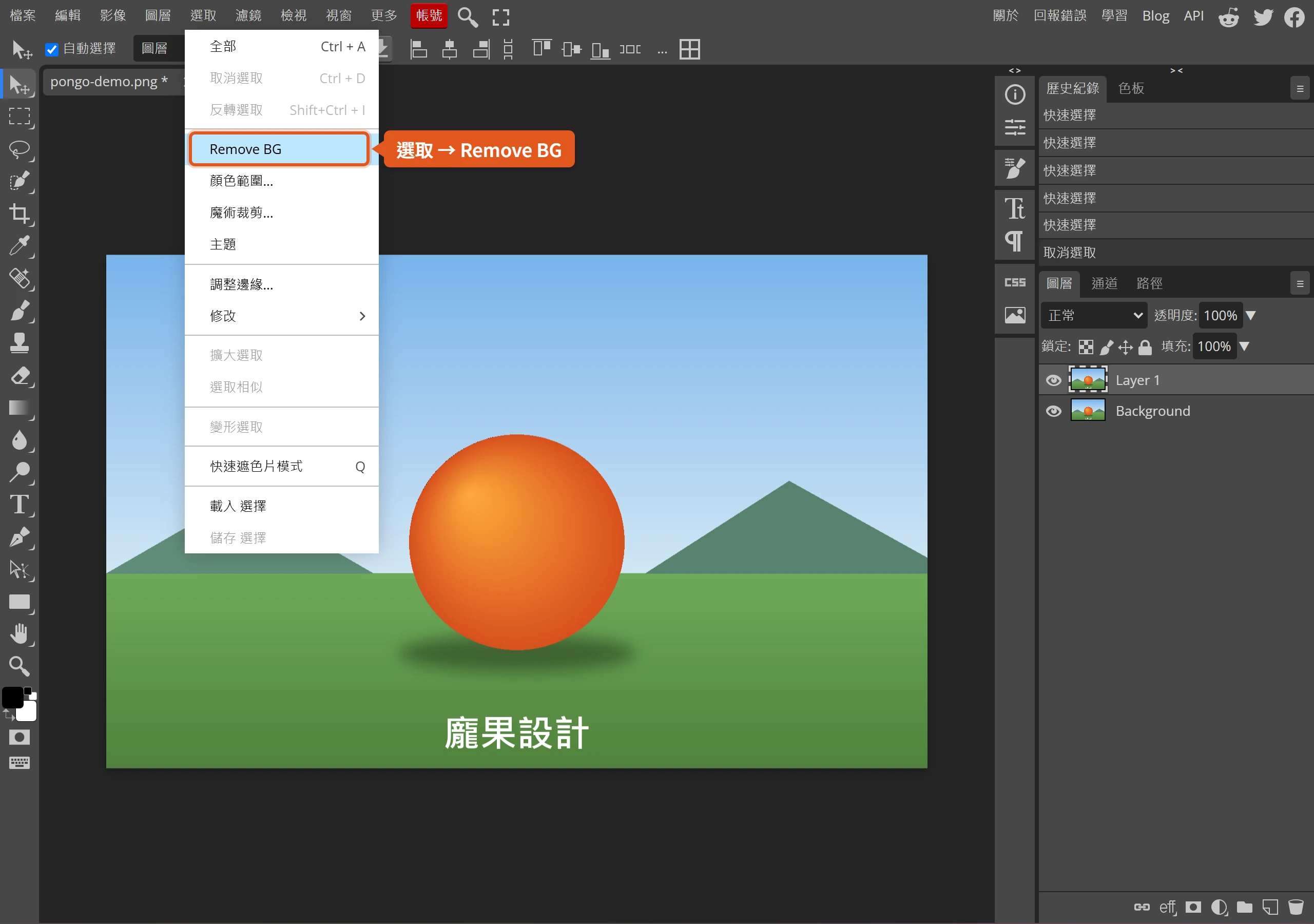1314x924 pixels.
Task: Select the Lasso tool
Action: pos(20,149)
